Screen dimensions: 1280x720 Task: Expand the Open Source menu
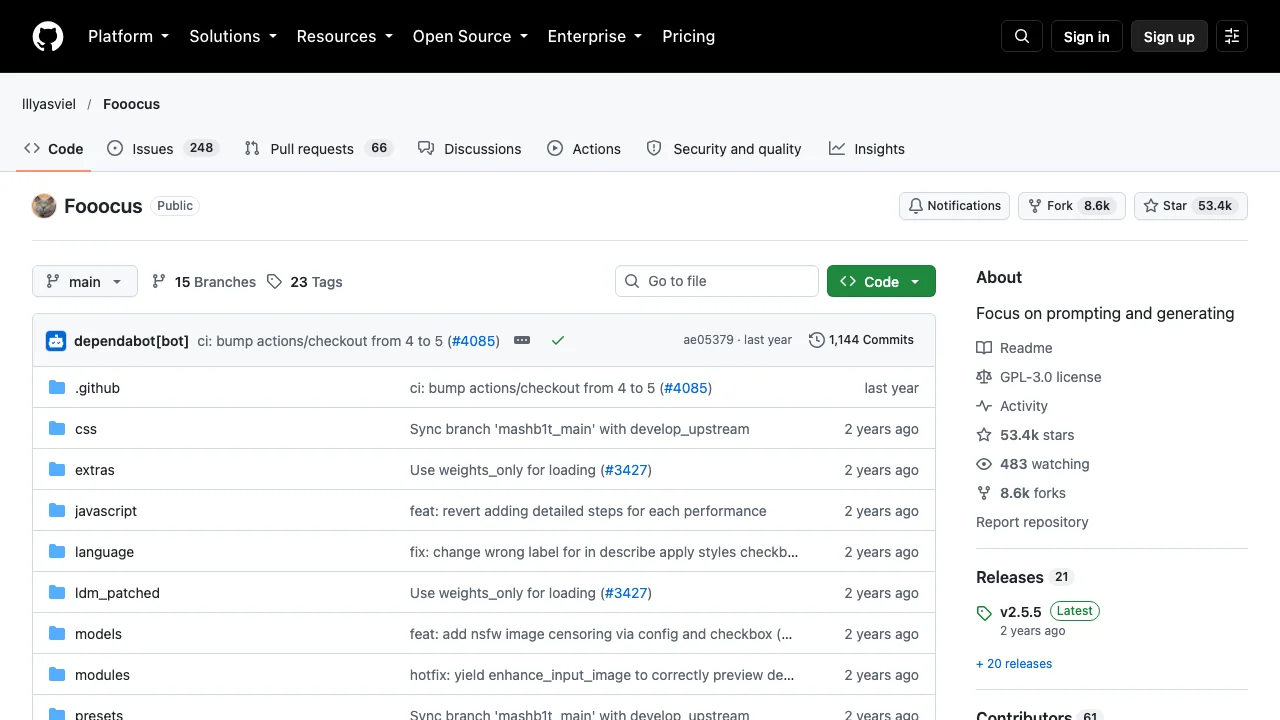coord(470,36)
